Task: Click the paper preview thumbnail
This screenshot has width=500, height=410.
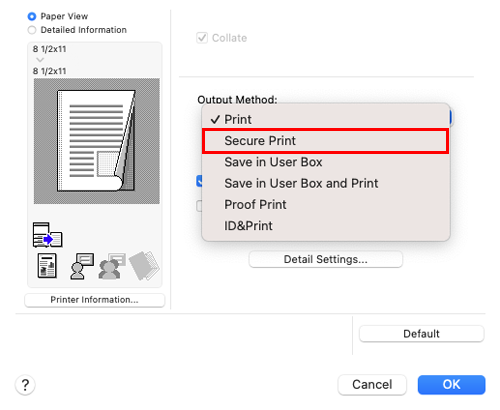Action: (97, 141)
